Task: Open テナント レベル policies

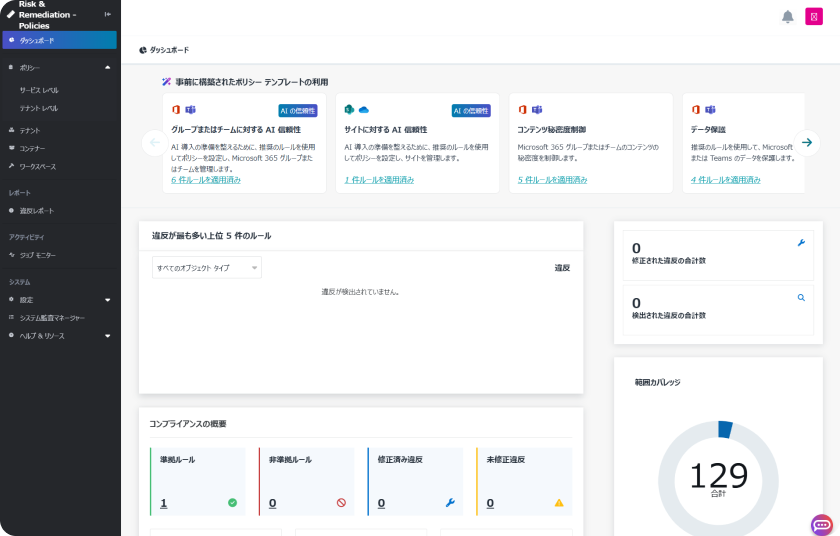Action: click(x=39, y=109)
